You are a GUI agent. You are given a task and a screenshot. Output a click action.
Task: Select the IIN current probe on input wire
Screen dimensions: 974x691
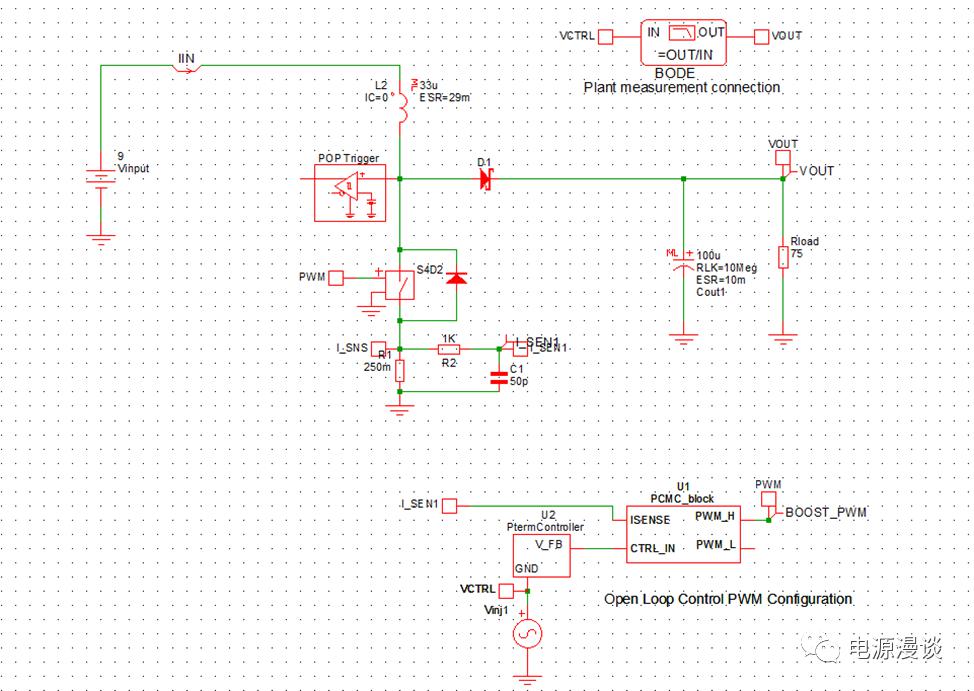coord(188,67)
